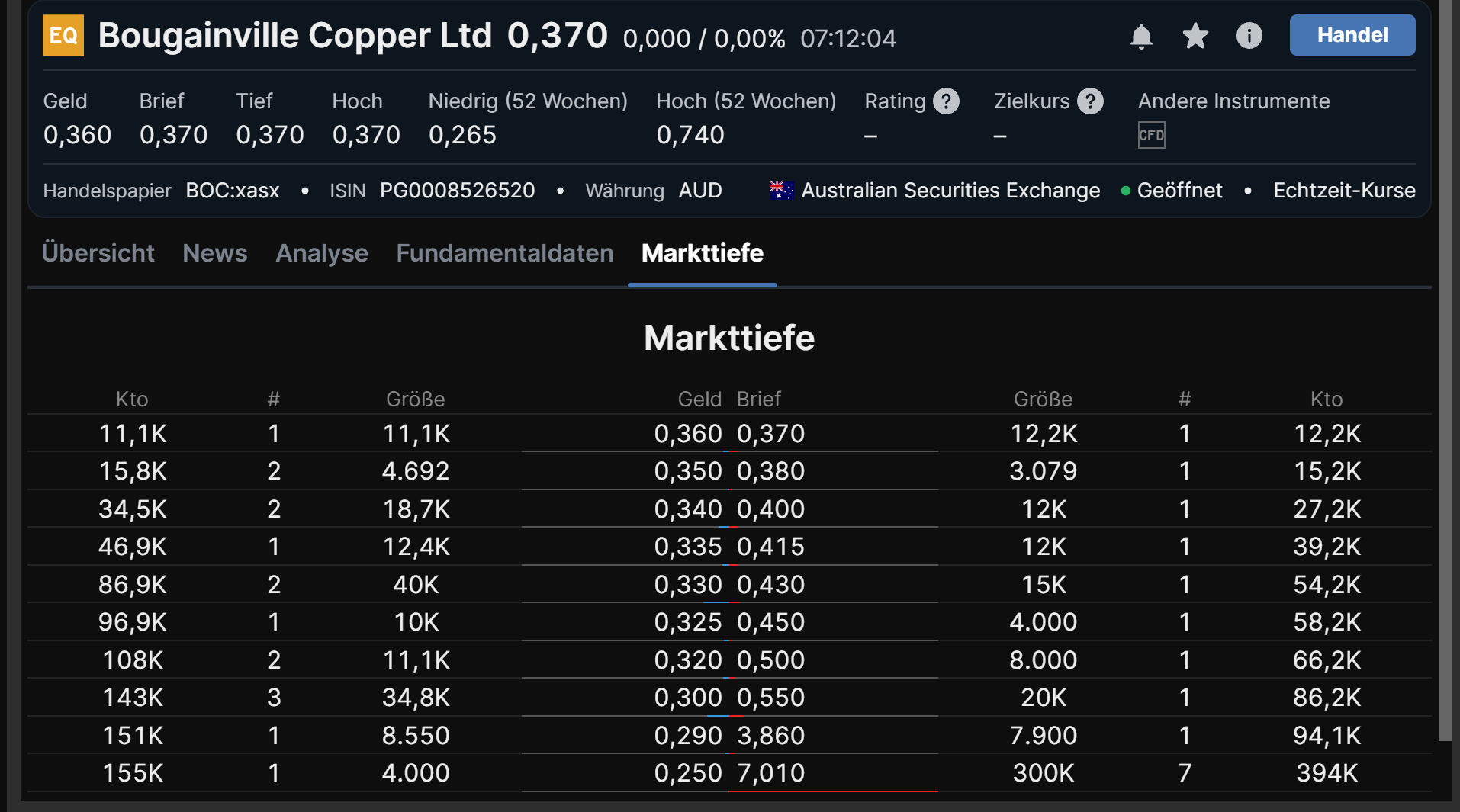Switch to the Übersicht tab
The height and width of the screenshot is (812, 1460).
98,253
